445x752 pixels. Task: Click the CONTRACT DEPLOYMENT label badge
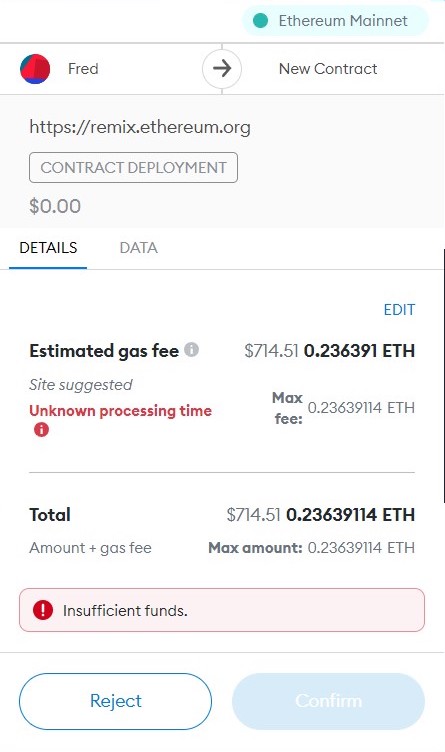(x=133, y=167)
